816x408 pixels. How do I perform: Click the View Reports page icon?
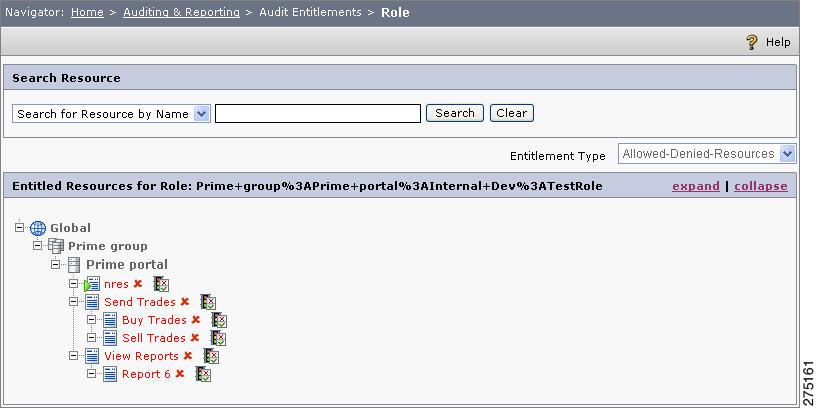point(92,356)
